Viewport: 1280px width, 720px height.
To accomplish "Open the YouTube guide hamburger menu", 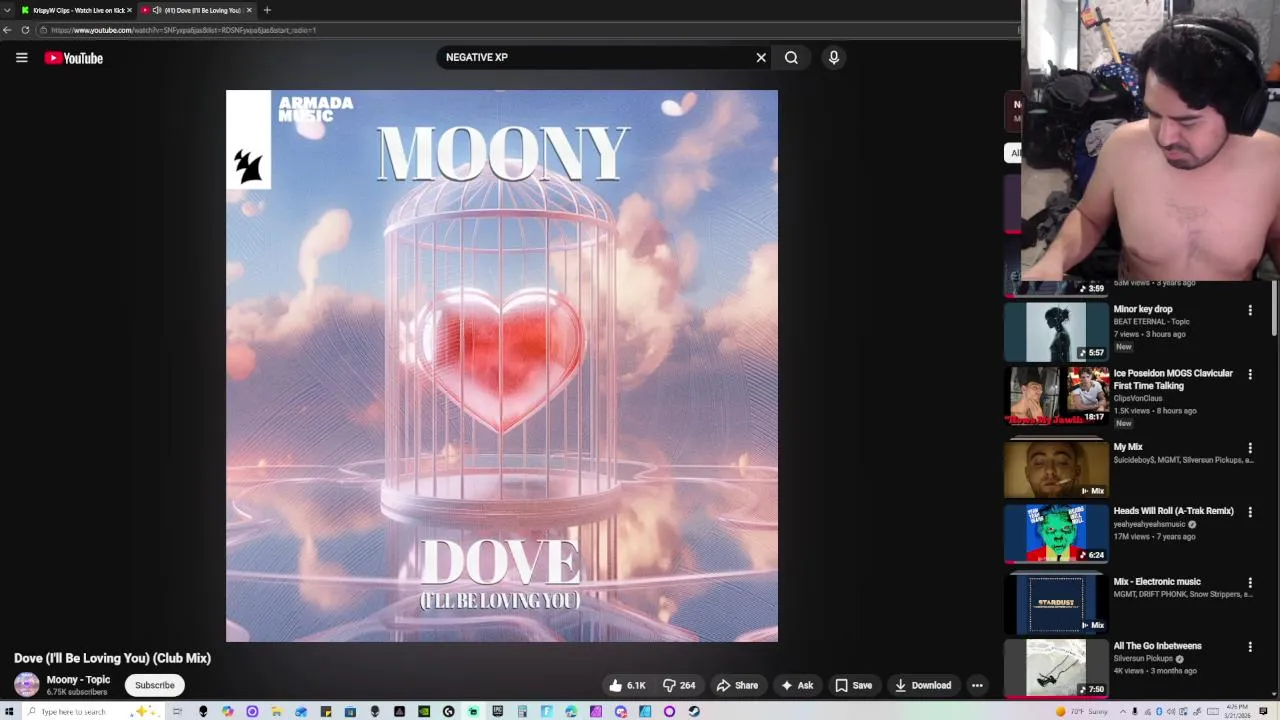I will [21, 58].
